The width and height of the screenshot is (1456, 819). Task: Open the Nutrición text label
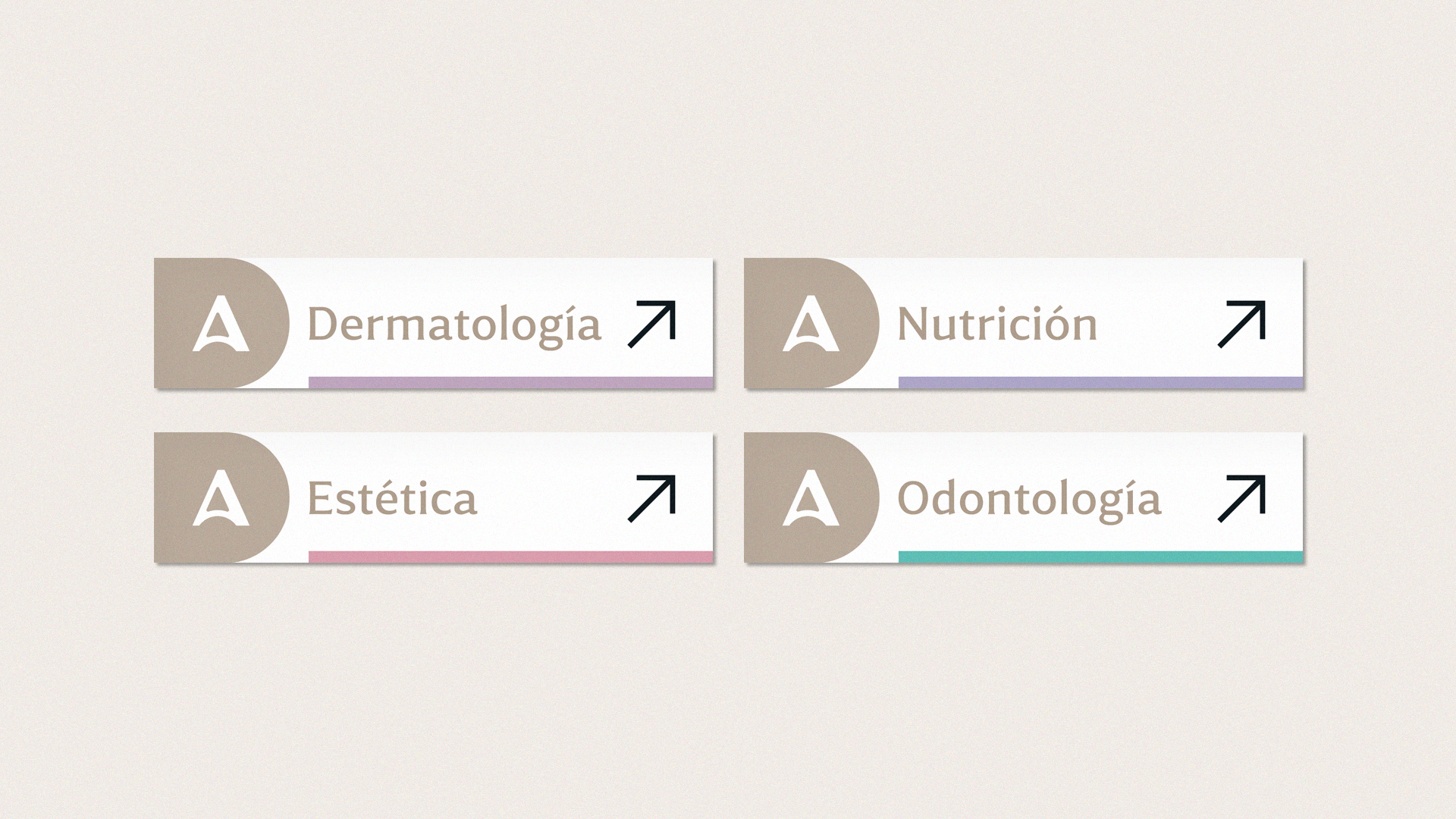coord(997,325)
